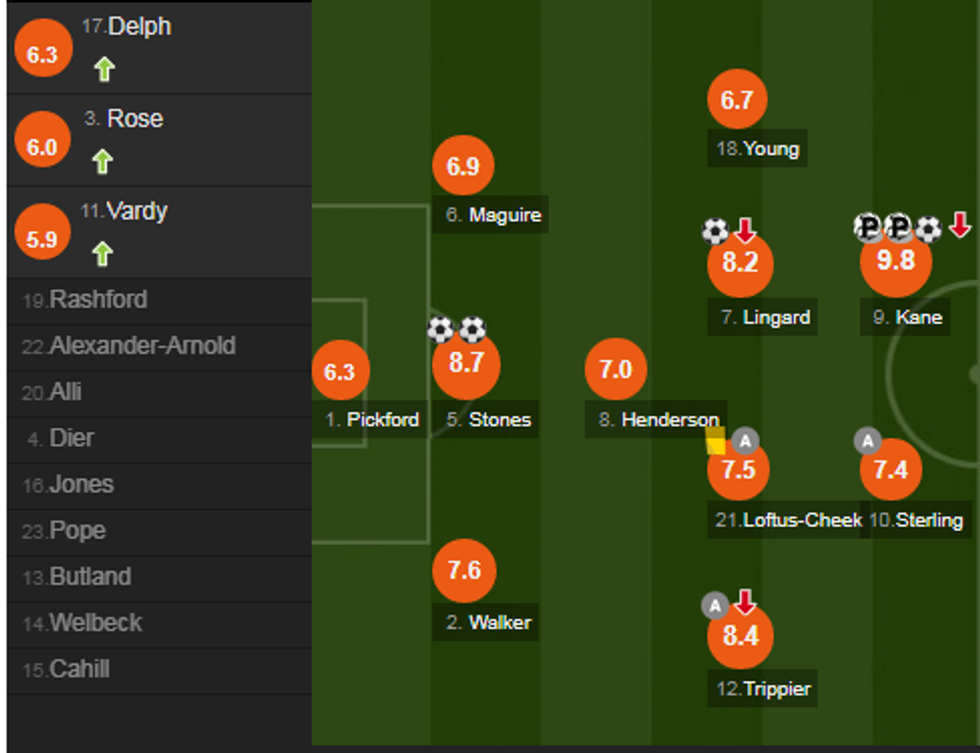Click the goal ball icon above Lingard
This screenshot has height=753, width=980.
(x=715, y=232)
